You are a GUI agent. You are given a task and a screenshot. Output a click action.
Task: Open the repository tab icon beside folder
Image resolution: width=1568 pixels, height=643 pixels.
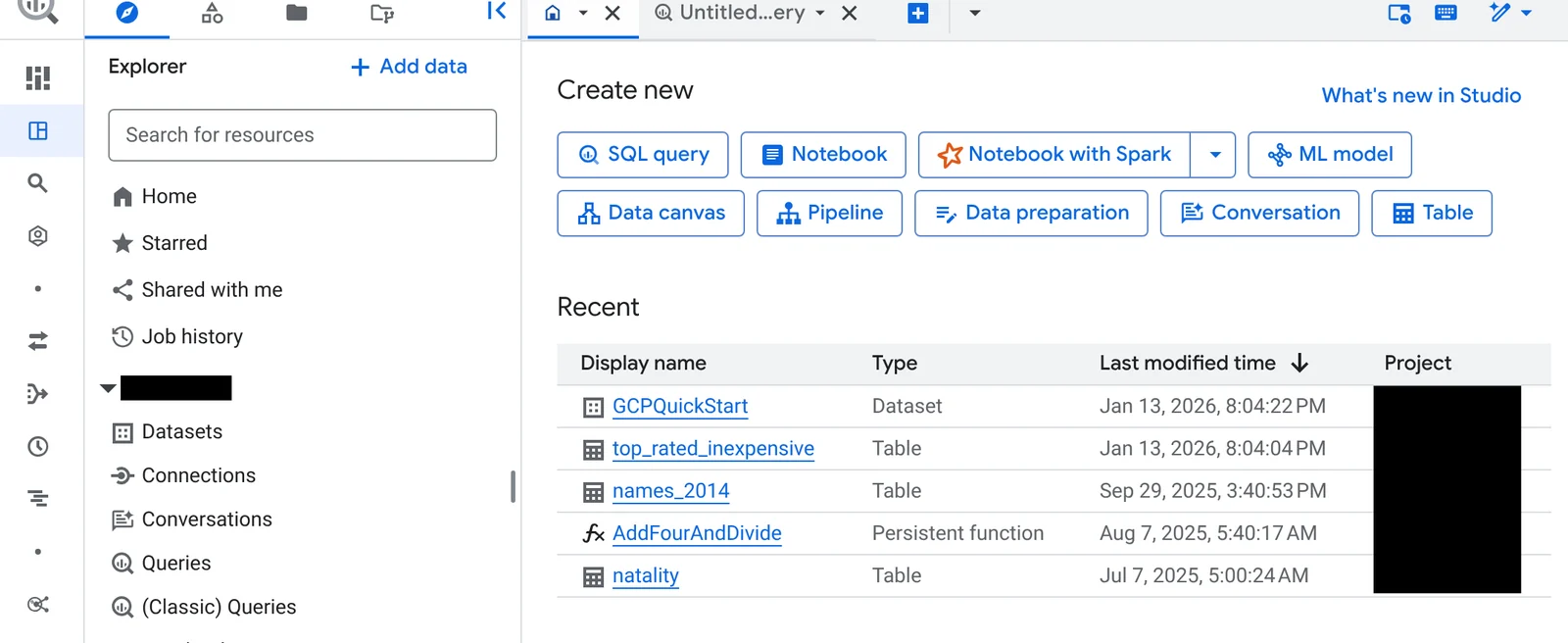click(382, 13)
